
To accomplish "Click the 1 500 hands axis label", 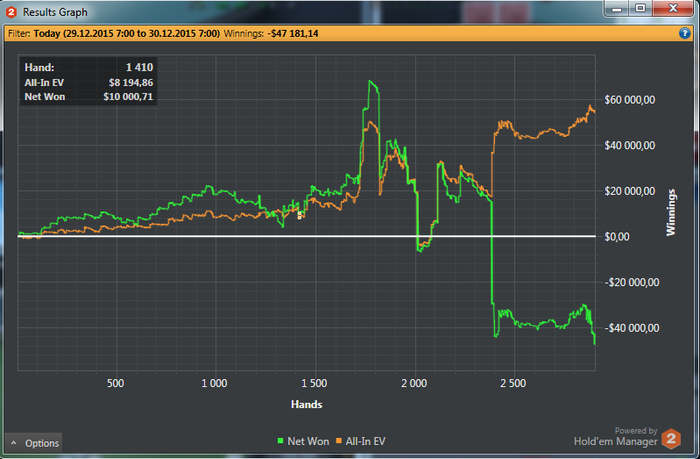I will pos(314,383).
